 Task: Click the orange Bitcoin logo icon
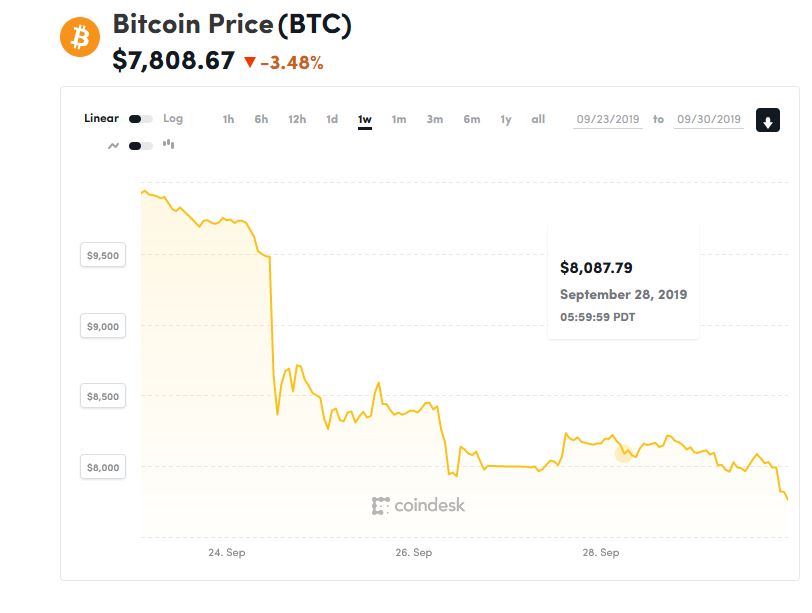(x=79, y=37)
